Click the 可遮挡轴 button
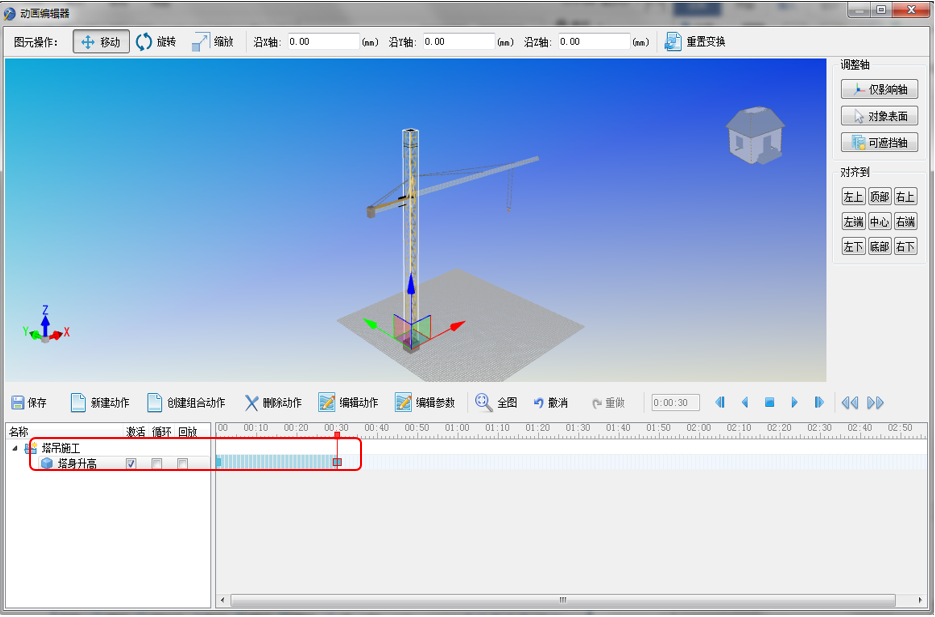Viewport: 935px width, 617px height. click(x=879, y=142)
